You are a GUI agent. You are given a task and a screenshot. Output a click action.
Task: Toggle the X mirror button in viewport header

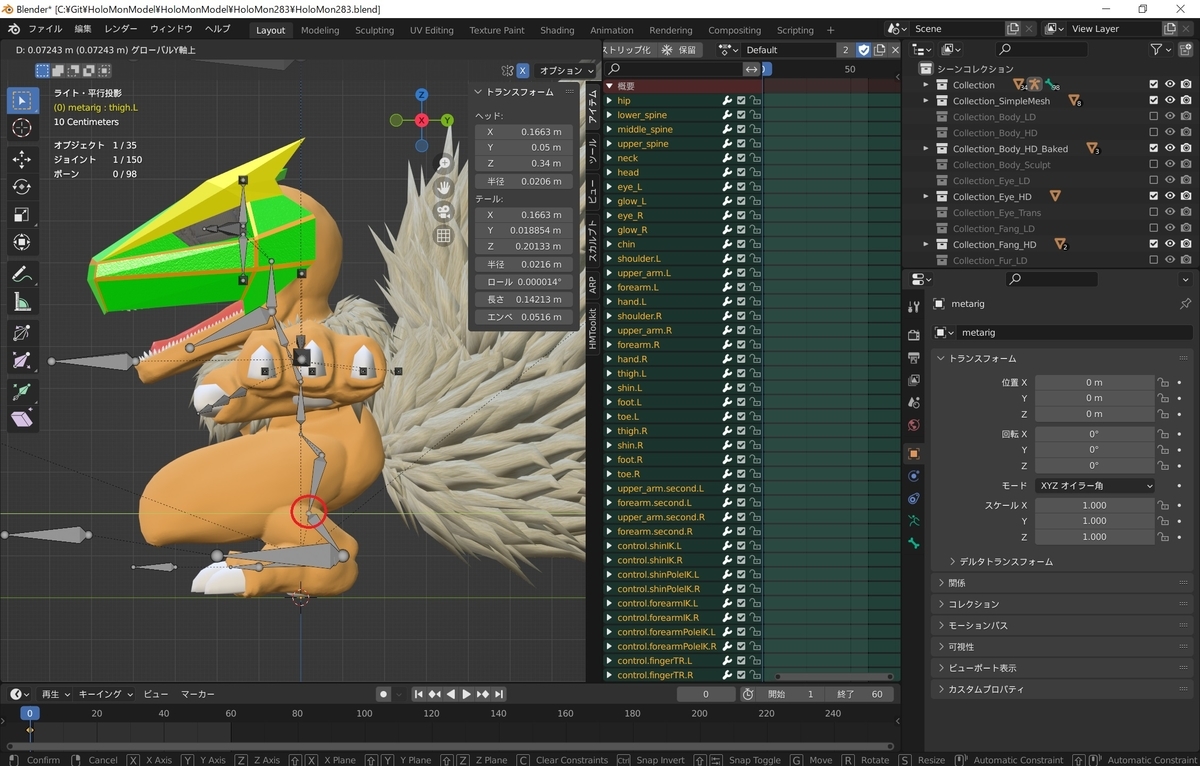(522, 71)
